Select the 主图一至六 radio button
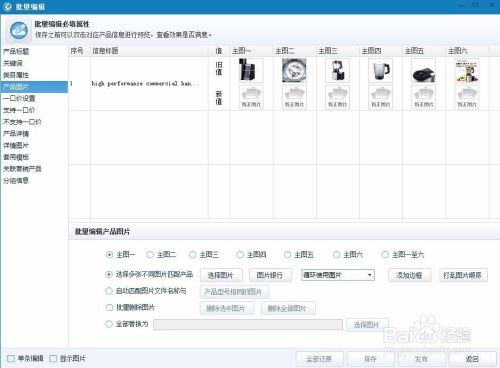 (385, 255)
